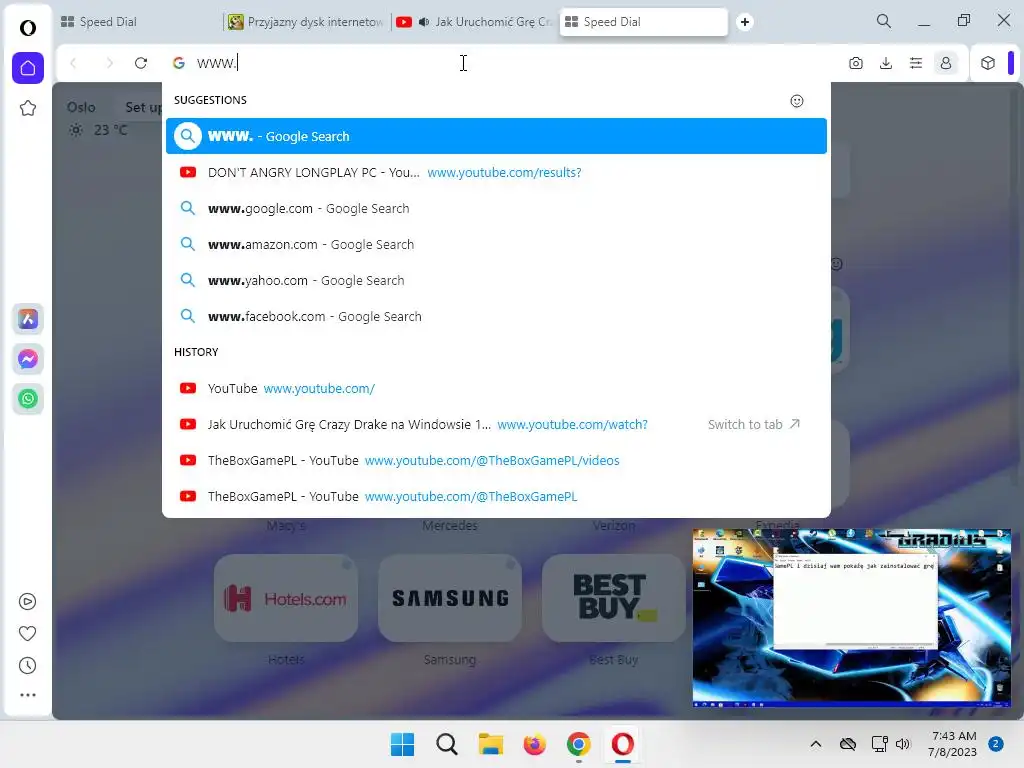This screenshot has height=768, width=1024.
Task: Choose www.facebook.com search suggestion
Action: coord(496,316)
